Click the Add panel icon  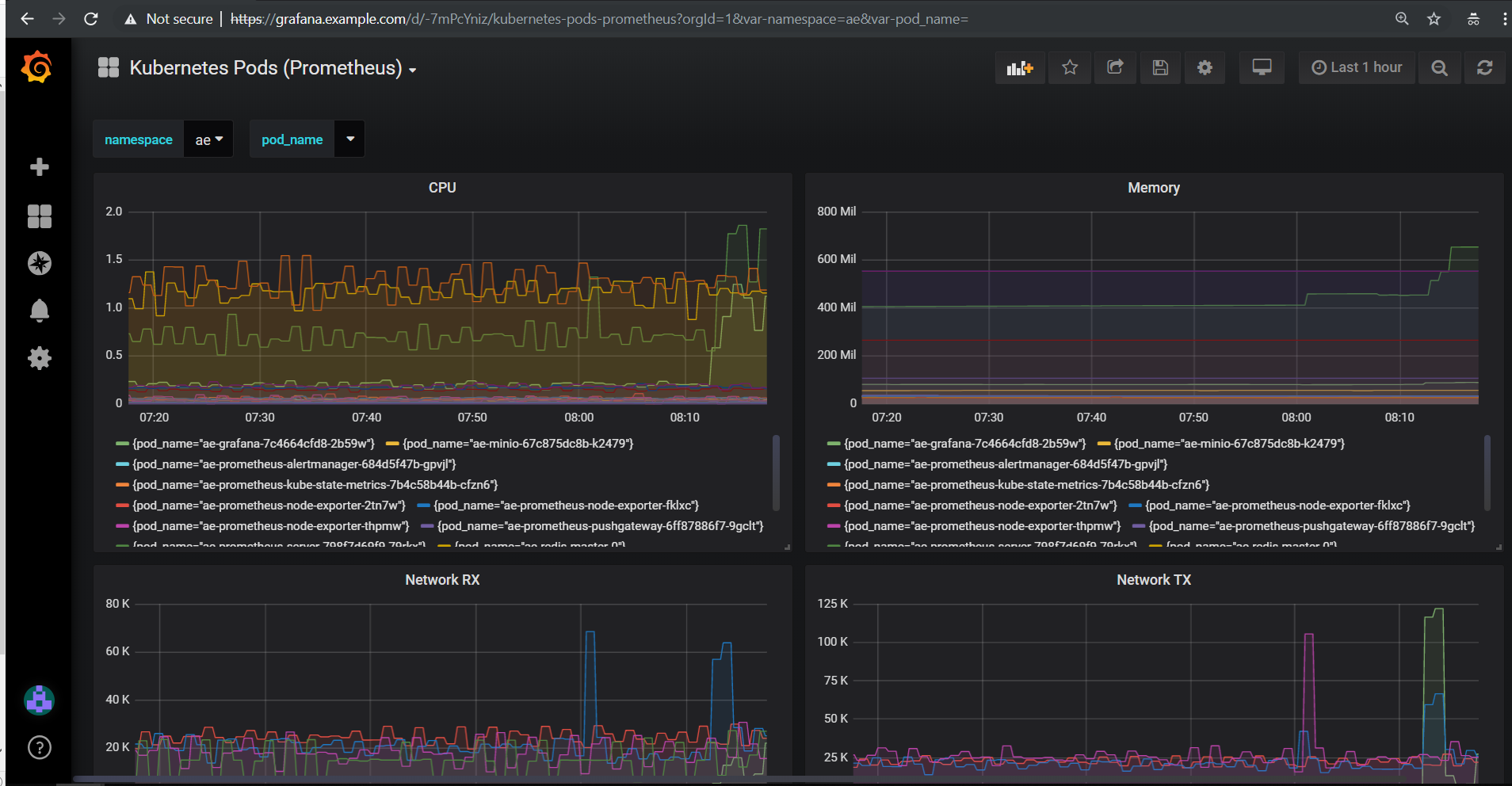click(1019, 68)
